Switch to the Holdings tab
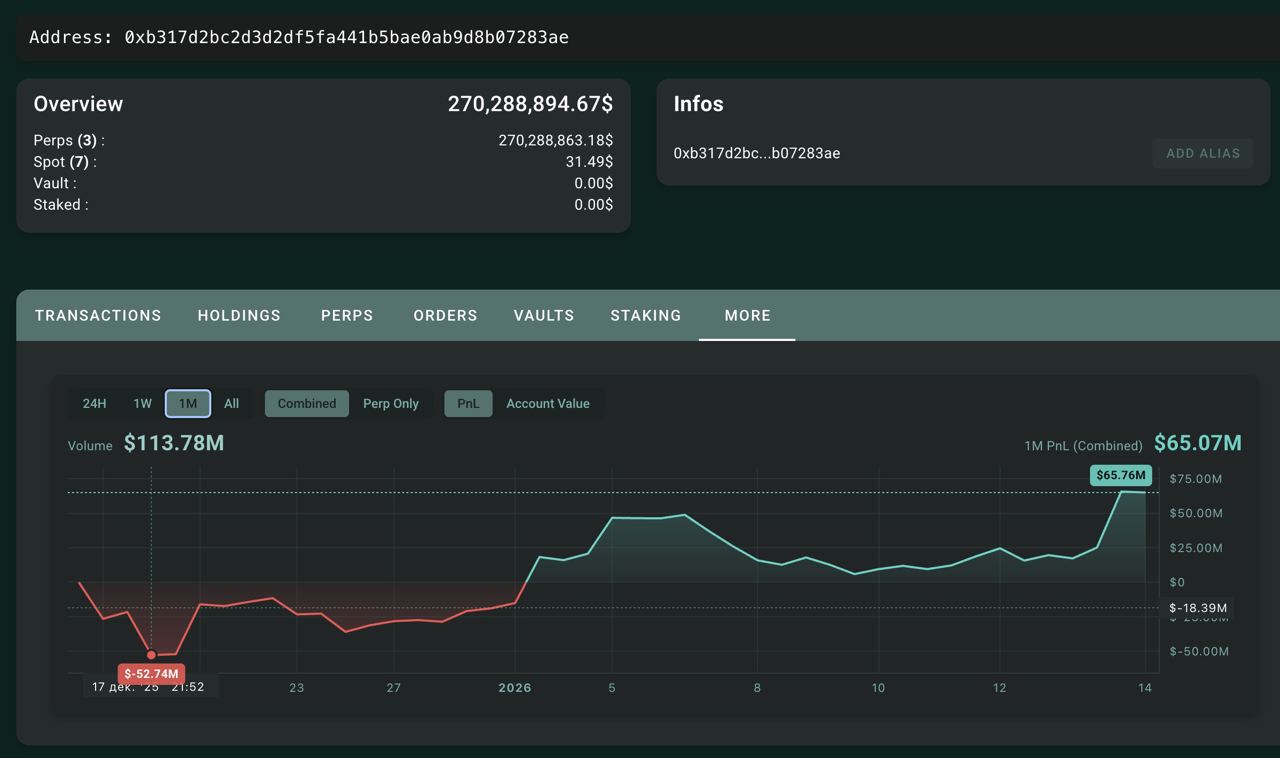Image resolution: width=1280 pixels, height=758 pixels. point(239,315)
